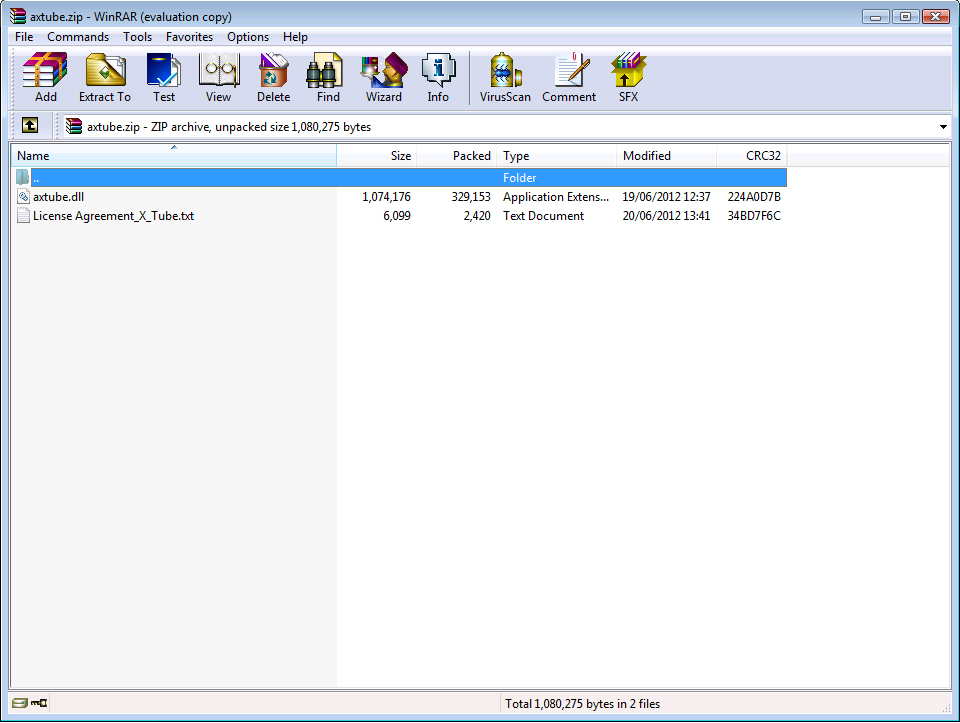Screen dimensions: 960x723
Task: Sort by Name column header
Action: pos(174,155)
